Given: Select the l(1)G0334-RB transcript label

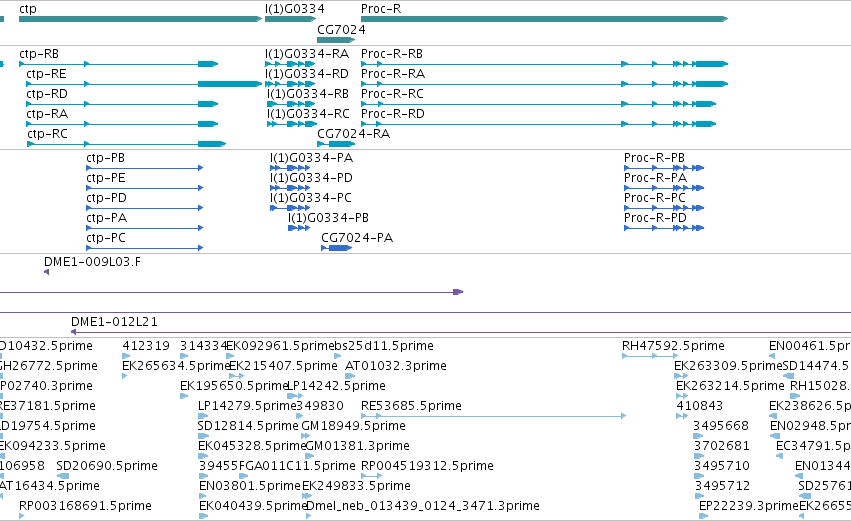Looking at the screenshot, I should click(x=308, y=94).
